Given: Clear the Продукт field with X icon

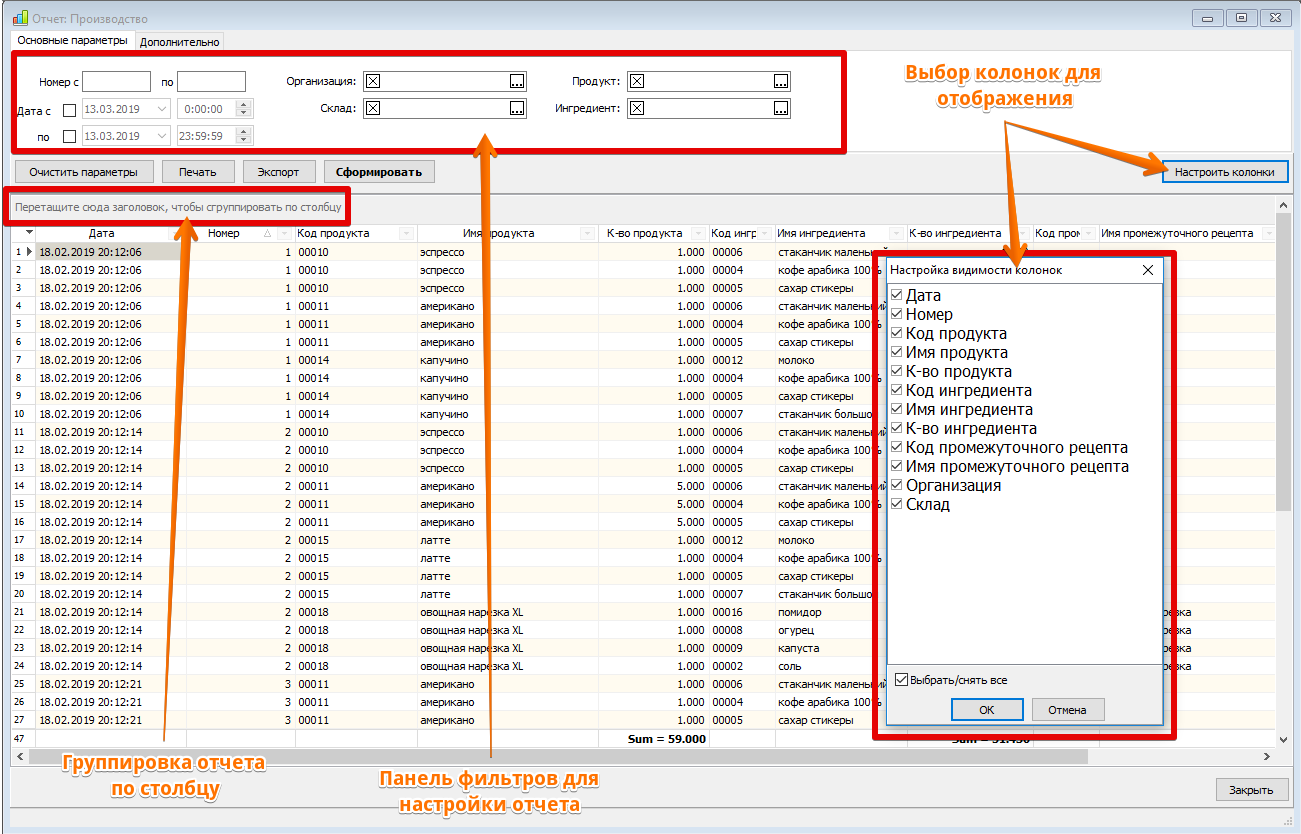Looking at the screenshot, I should pyautogui.click(x=637, y=82).
